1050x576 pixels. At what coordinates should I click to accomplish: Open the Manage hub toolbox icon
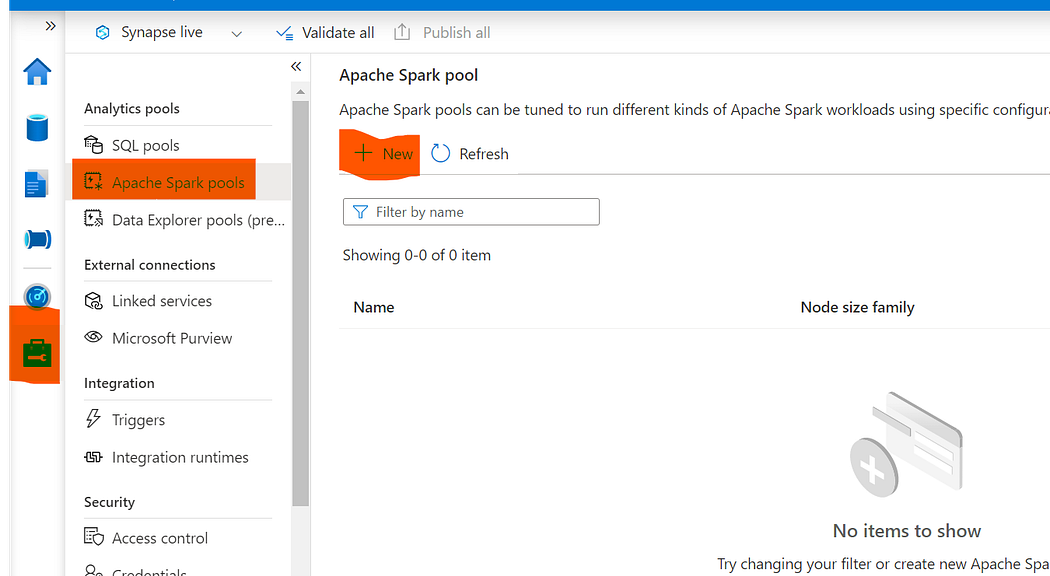tap(37, 353)
